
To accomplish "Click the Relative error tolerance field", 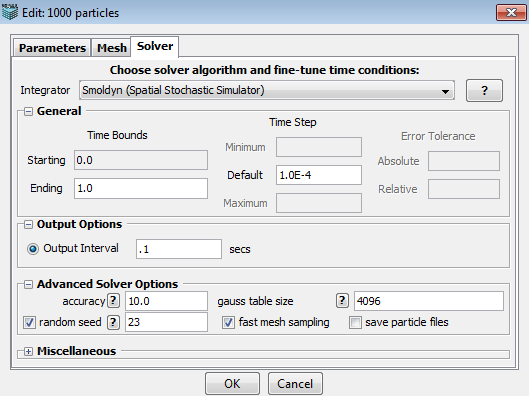I will click(464, 189).
